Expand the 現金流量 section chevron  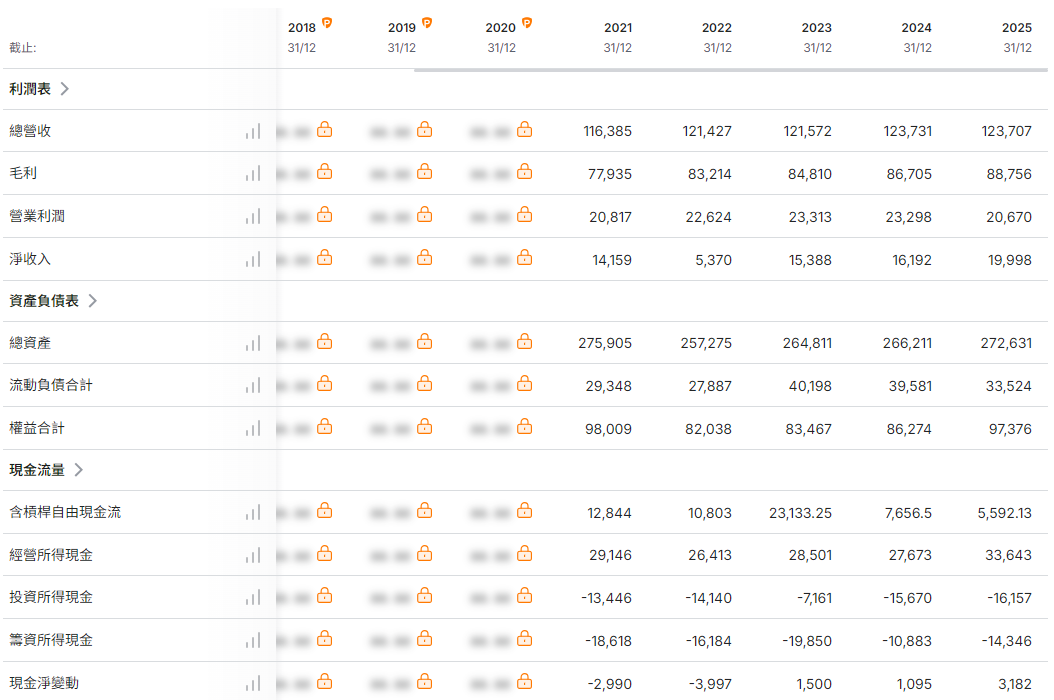click(79, 469)
